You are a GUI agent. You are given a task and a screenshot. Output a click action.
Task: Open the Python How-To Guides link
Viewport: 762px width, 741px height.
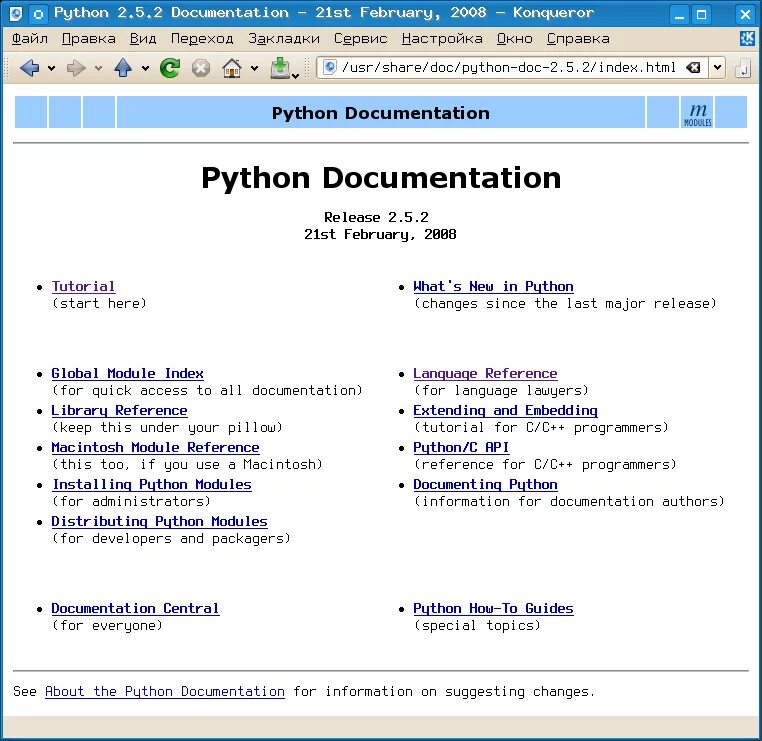pyautogui.click(x=493, y=608)
